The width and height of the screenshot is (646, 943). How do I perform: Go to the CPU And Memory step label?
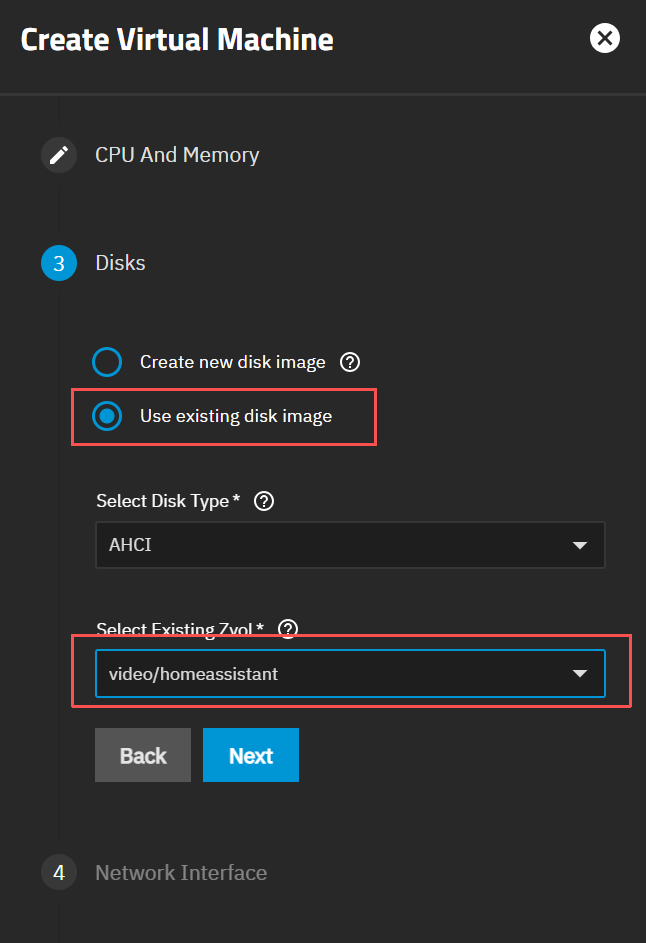pyautogui.click(x=177, y=155)
